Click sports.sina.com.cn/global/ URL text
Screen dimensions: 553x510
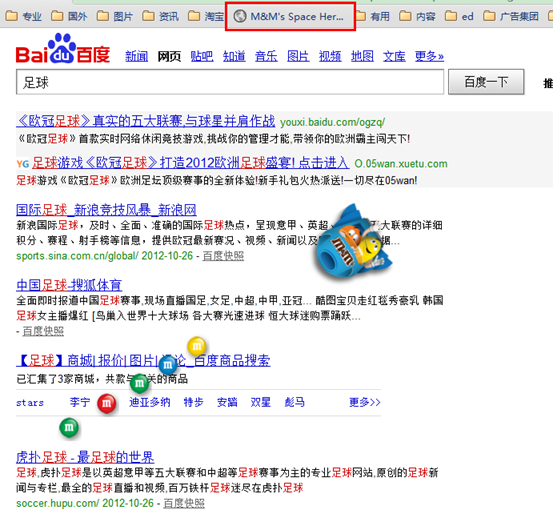pyautogui.click(x=77, y=256)
